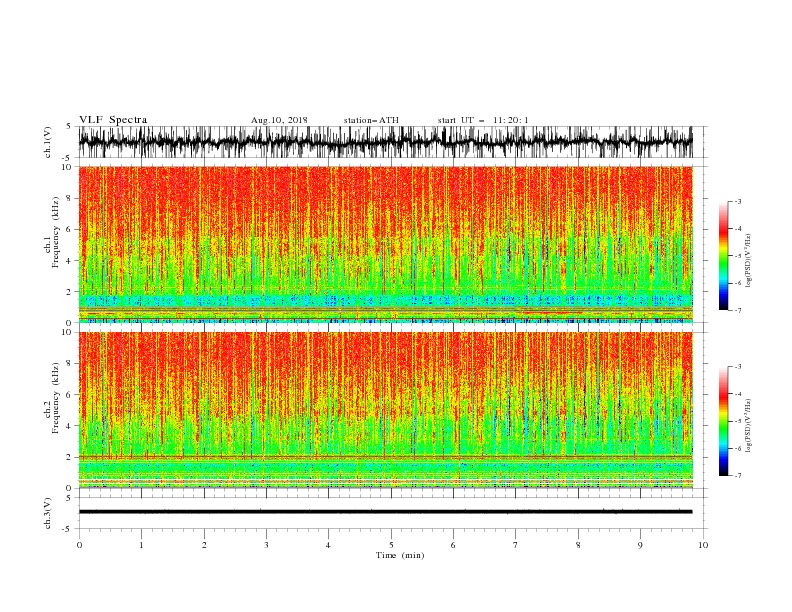Screen dimensions: 792x612
Task: Click the ch.1 Frequency (kHz) axis label
Action: coord(52,232)
